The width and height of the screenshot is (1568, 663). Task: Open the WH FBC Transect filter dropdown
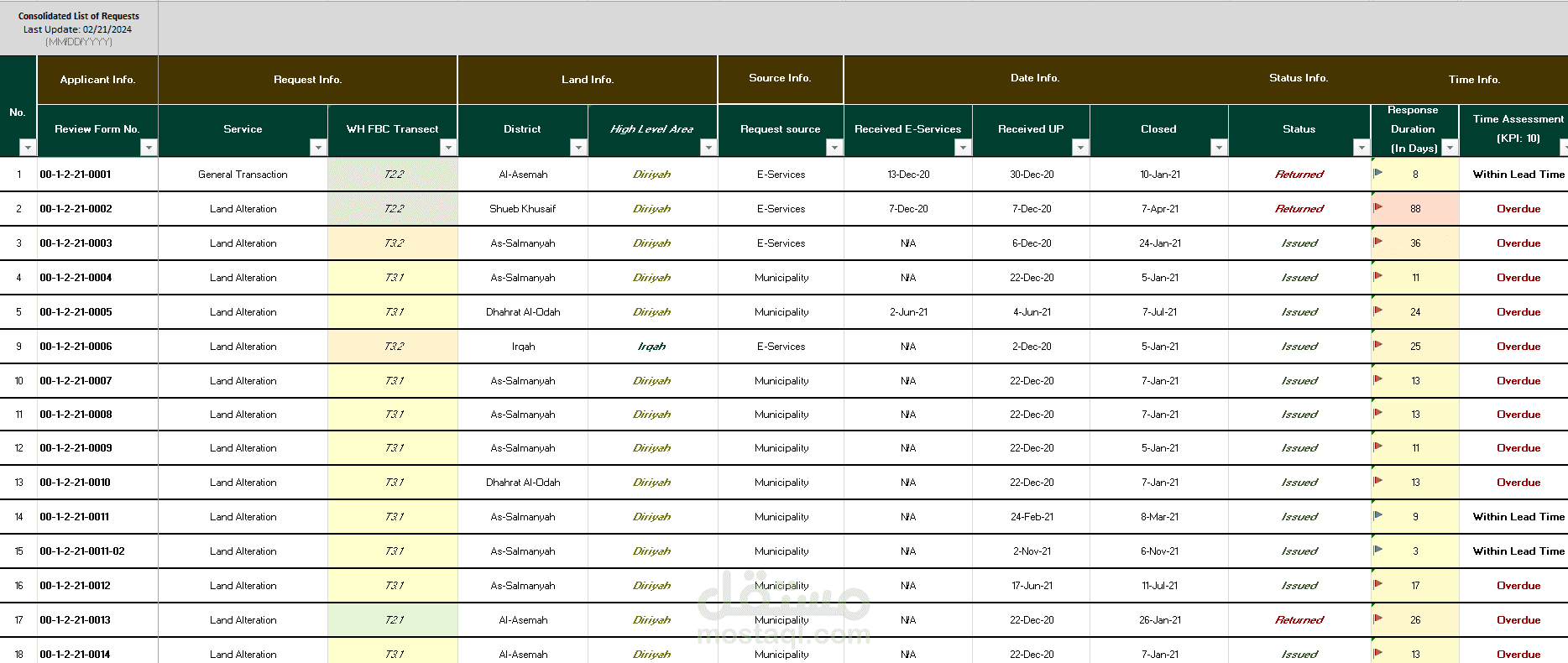pyautogui.click(x=448, y=148)
